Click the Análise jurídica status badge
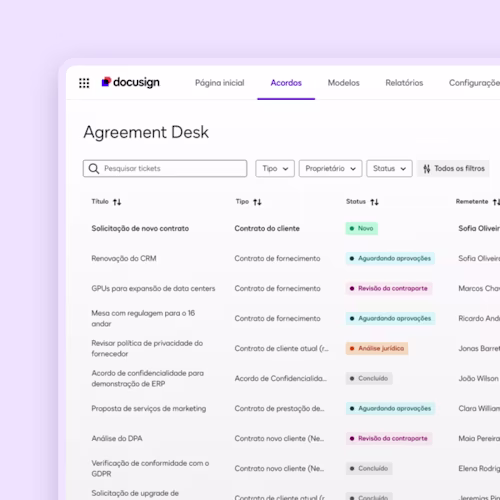This screenshot has width=500, height=500. (x=377, y=349)
